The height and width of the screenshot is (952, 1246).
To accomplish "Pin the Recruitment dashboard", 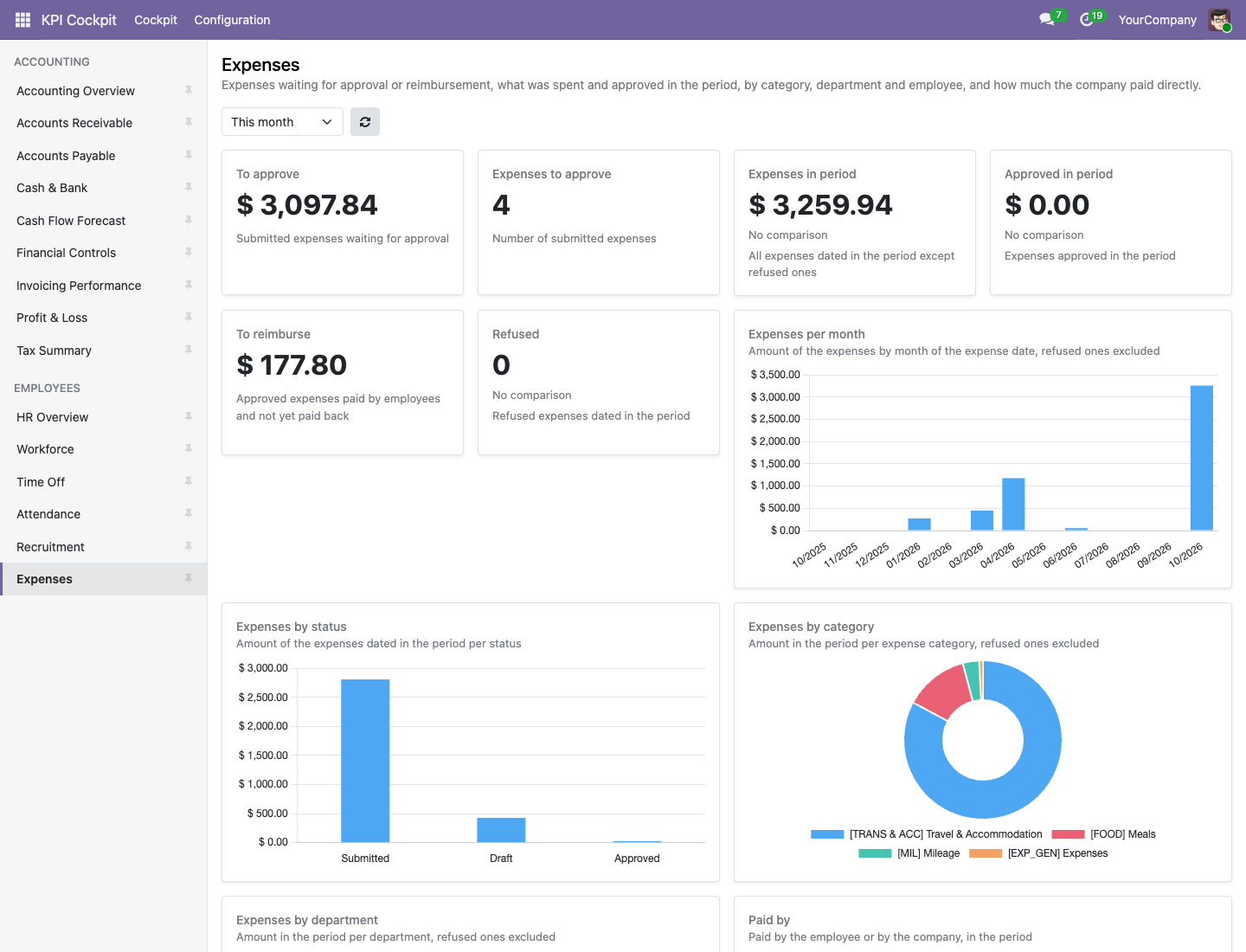I will (188, 546).
